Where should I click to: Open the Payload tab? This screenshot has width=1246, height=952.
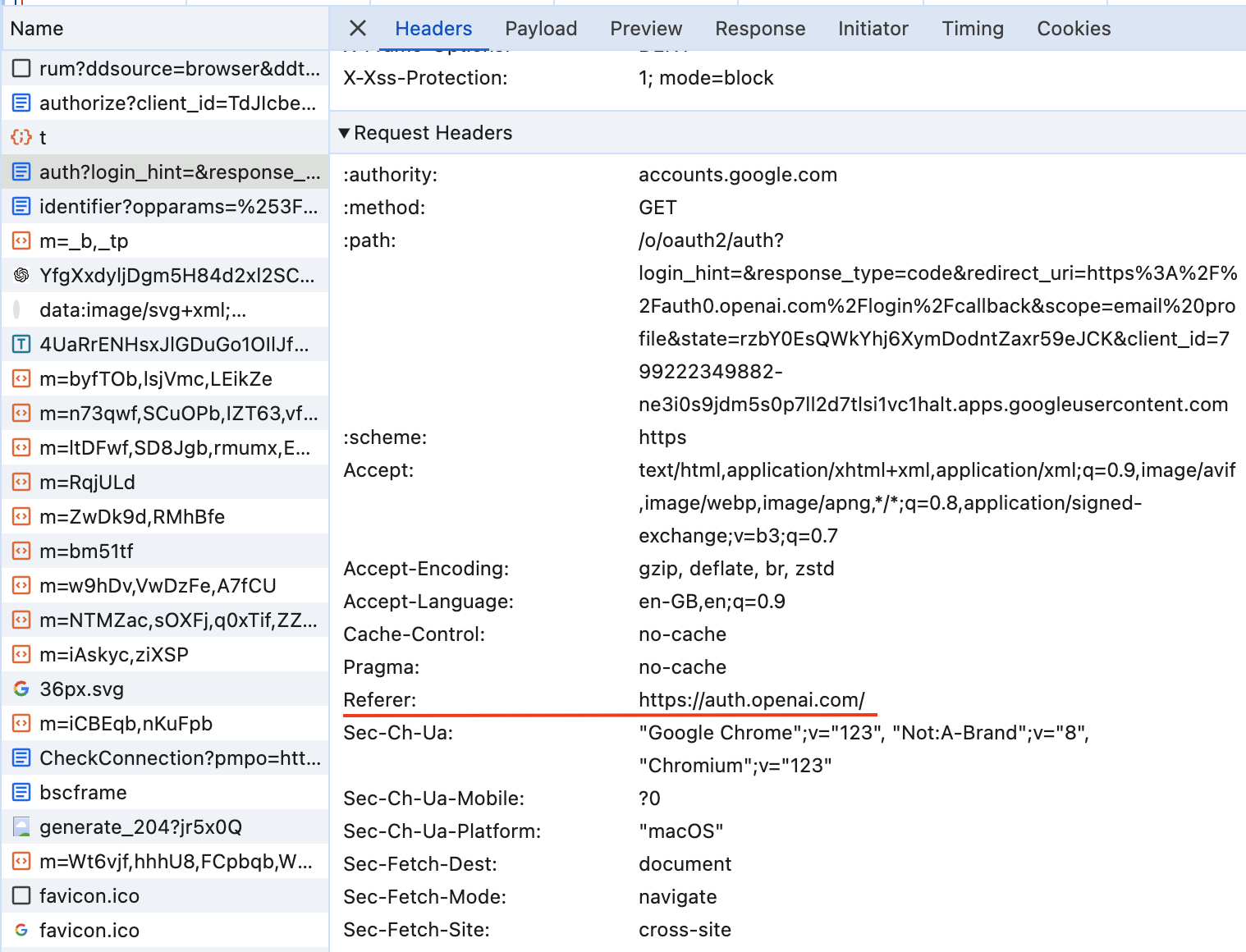pyautogui.click(x=541, y=29)
